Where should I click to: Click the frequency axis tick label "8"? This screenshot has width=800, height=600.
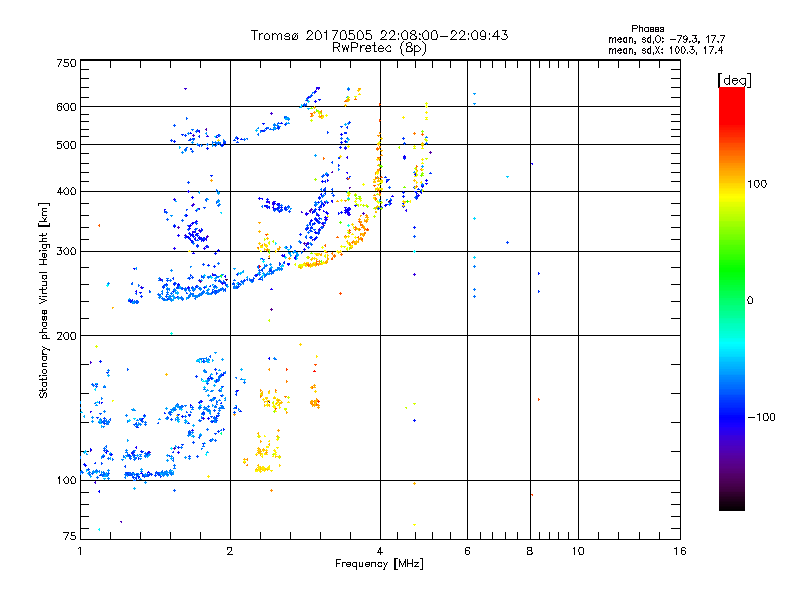(530, 551)
